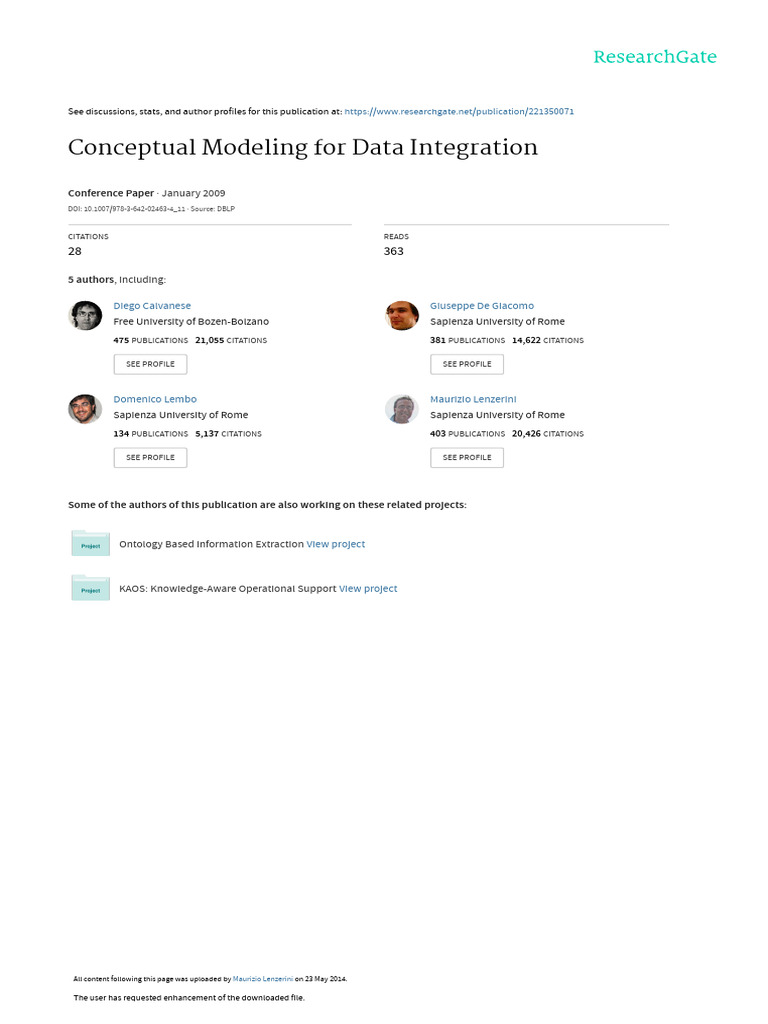This screenshot has width=768, height=1024.
Task: Open Maurizio Lenzerini author name link
Action: click(473, 399)
